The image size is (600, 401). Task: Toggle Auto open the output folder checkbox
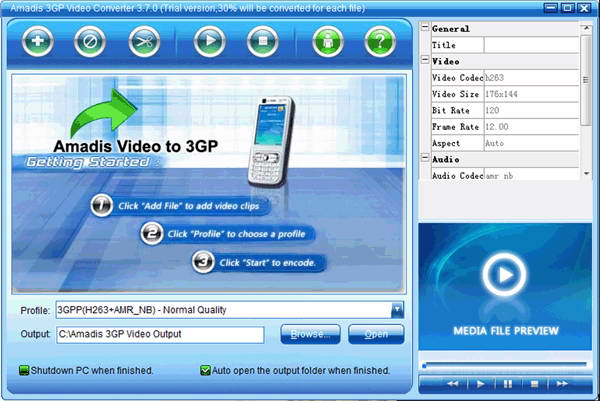pos(205,370)
